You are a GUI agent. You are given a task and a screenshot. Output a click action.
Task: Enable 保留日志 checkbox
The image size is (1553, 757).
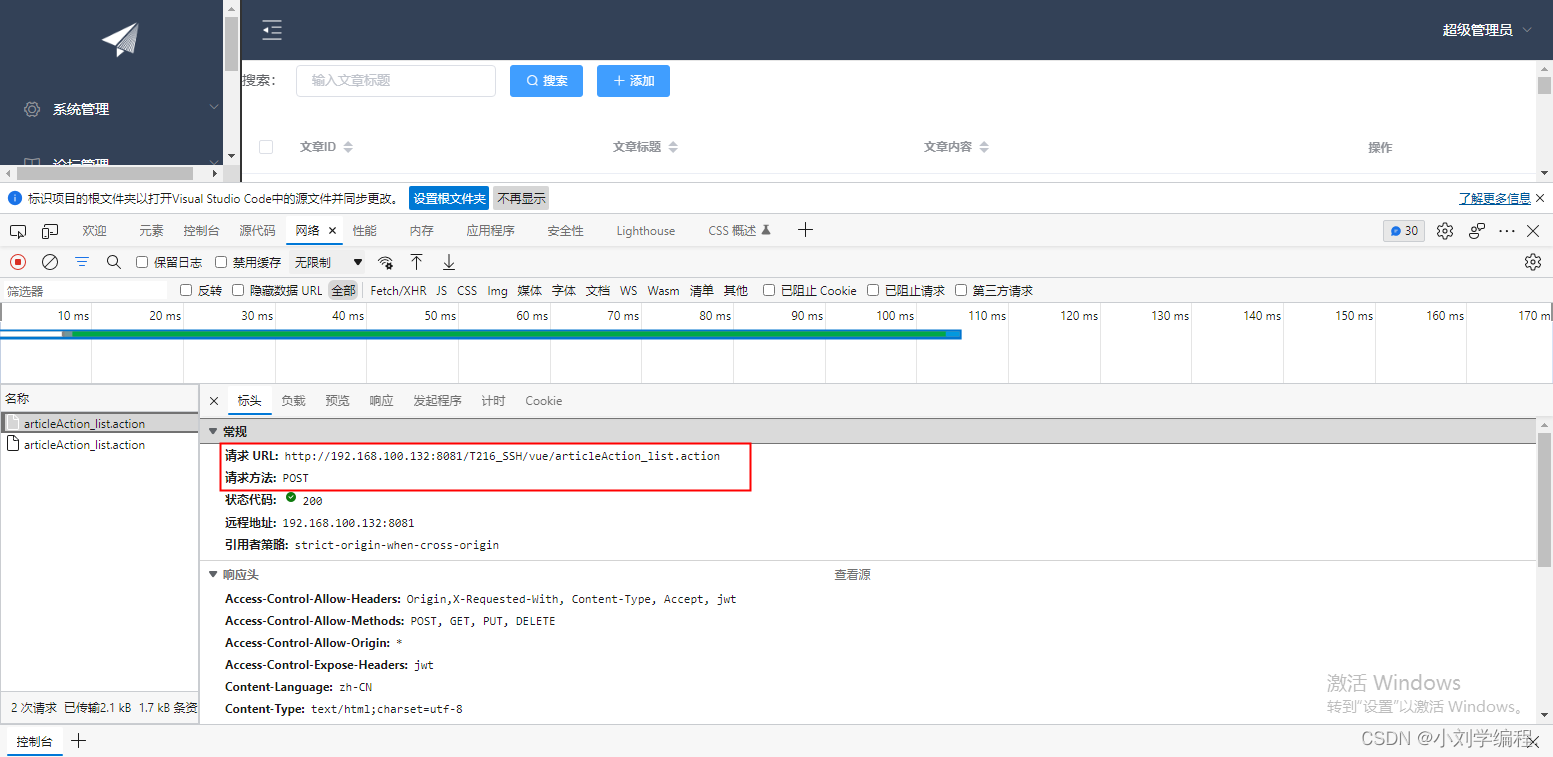point(142,262)
